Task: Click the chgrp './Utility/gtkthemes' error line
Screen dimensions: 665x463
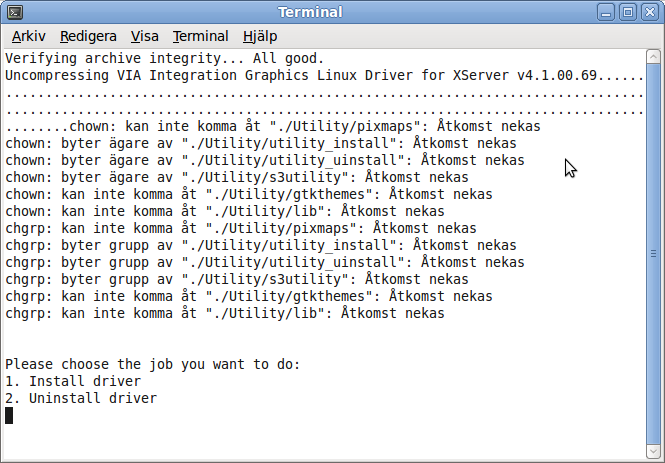Action: 249,296
